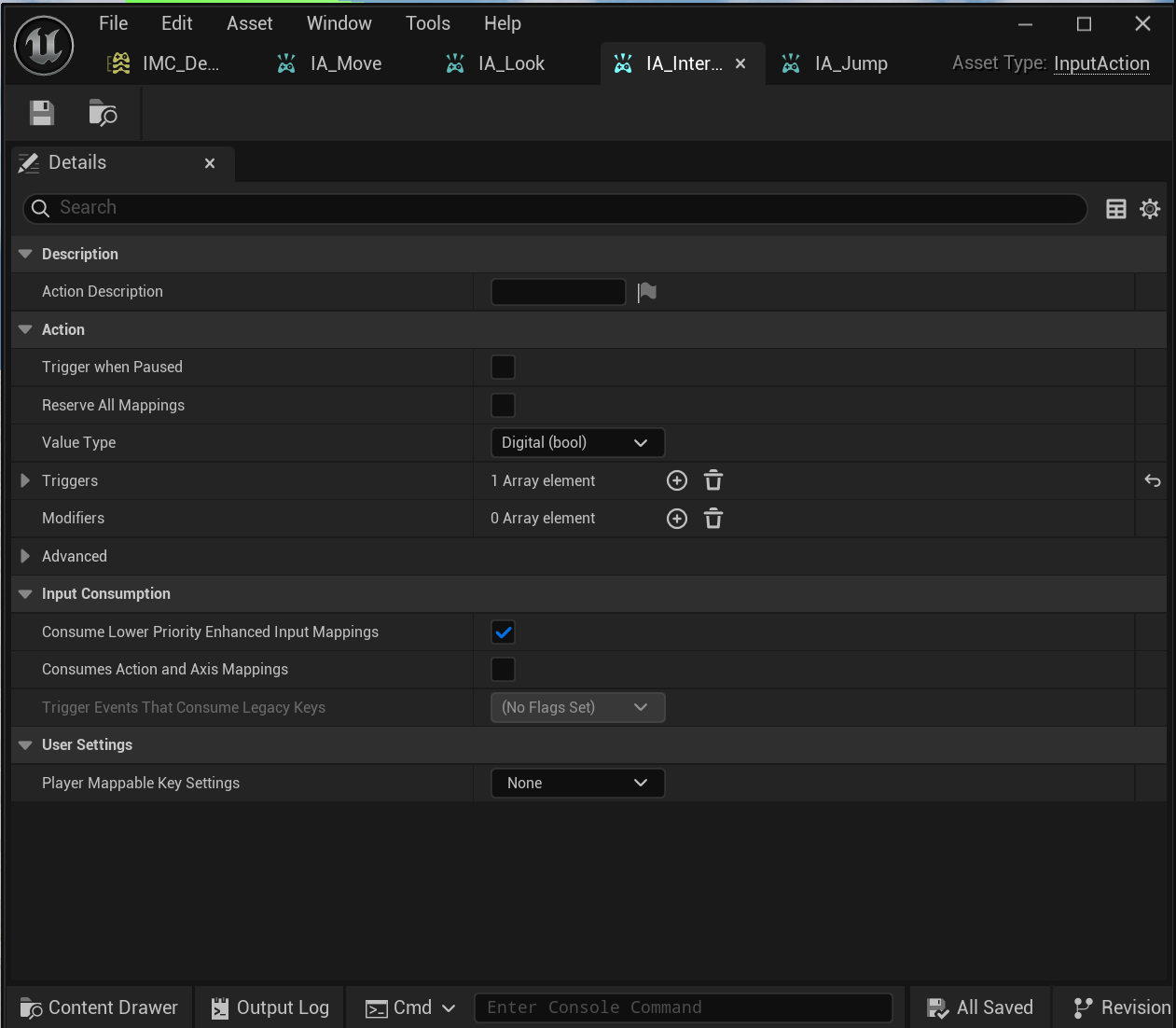1176x1028 pixels.
Task: Browse to asset in Content Browser icon
Action: click(103, 113)
